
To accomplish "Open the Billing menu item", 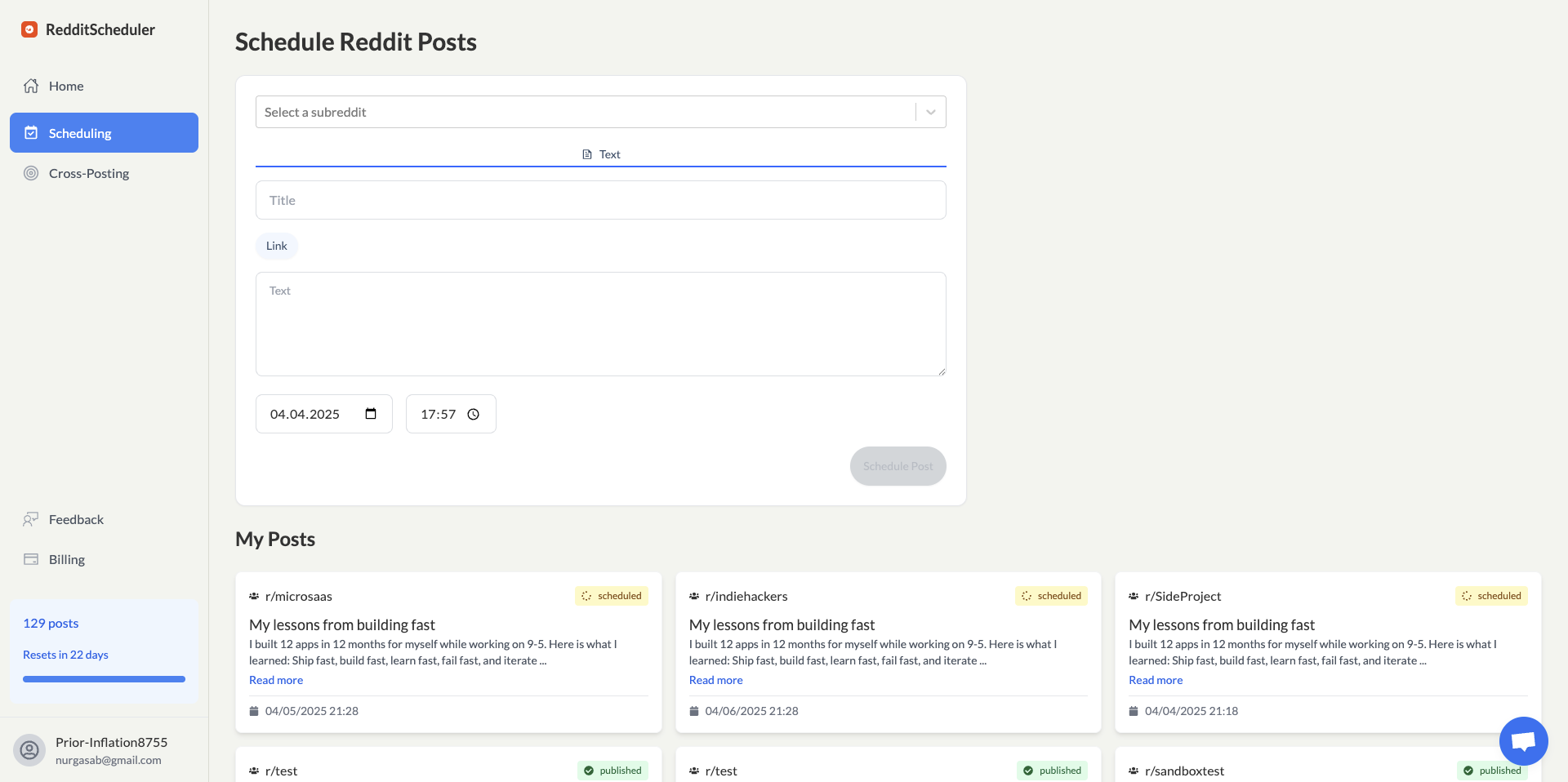I will tap(104, 559).
